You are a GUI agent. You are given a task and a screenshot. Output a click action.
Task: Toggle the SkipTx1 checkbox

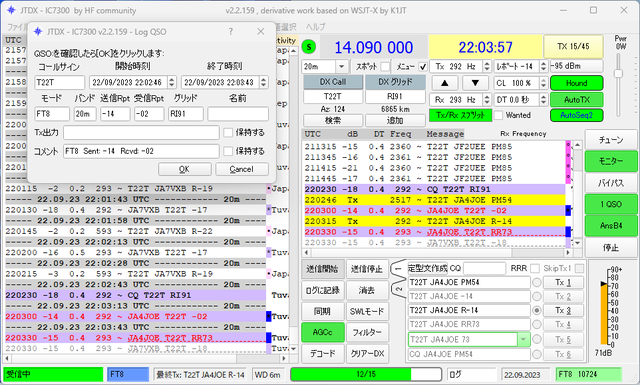579,268
